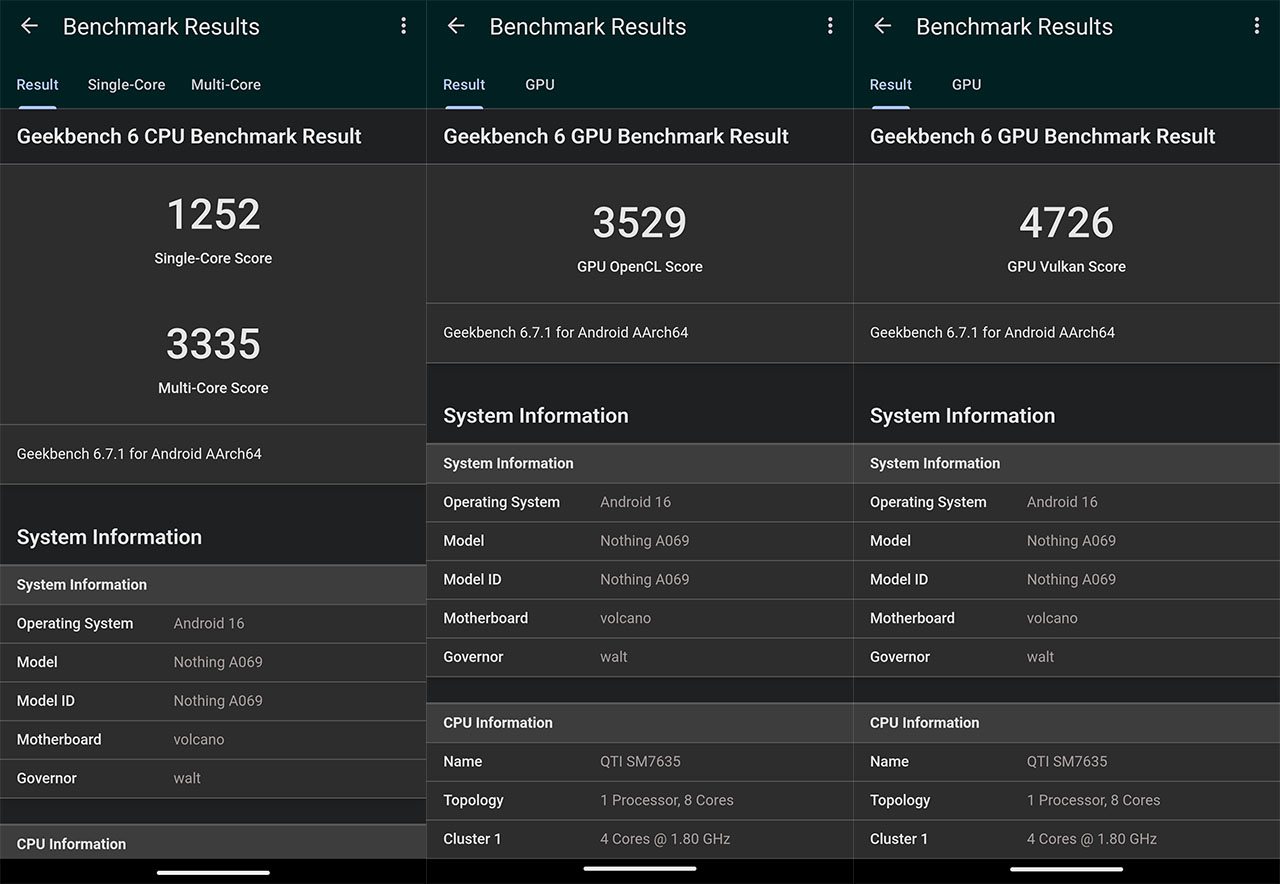Click the volcano motherboard value on the Vulkan screen
This screenshot has height=884, width=1280.
pyautogui.click(x=1053, y=619)
